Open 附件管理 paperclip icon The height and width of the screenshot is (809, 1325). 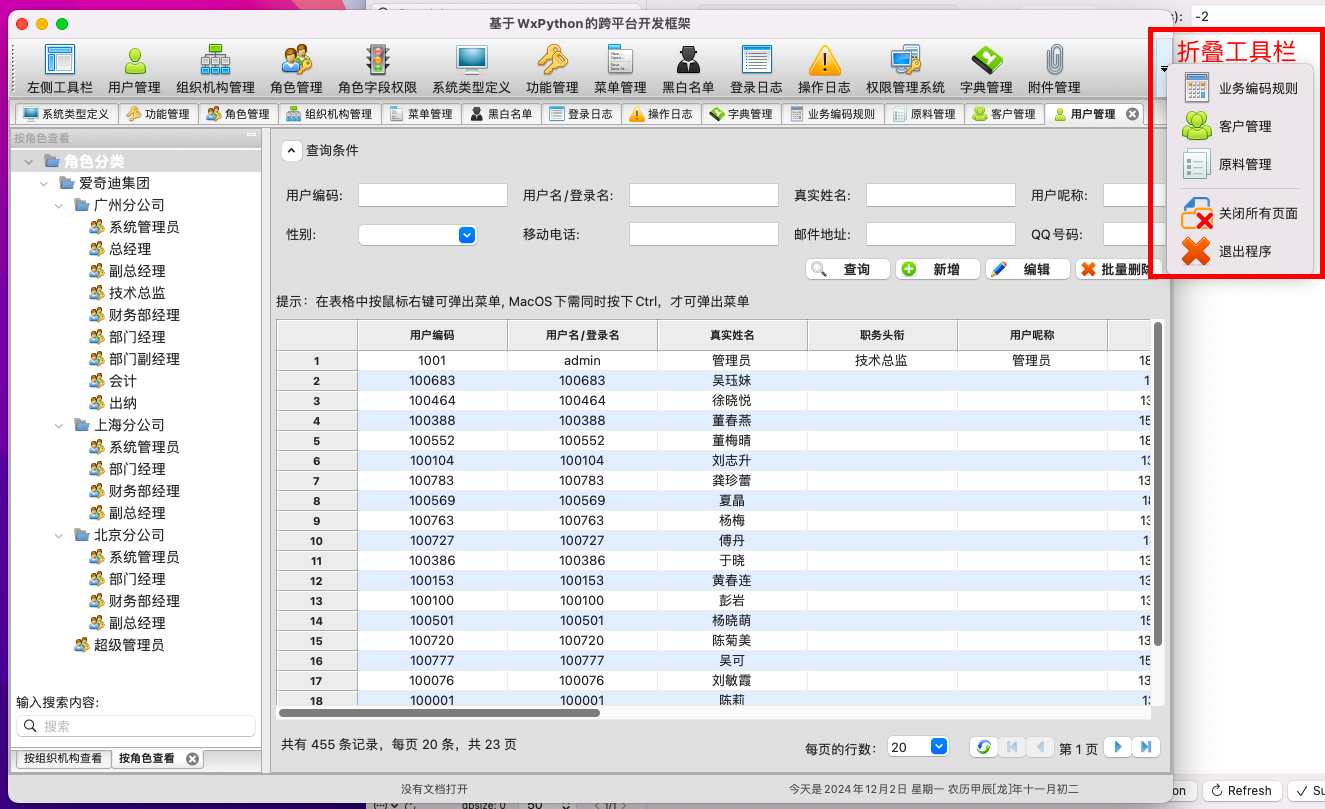point(1053,69)
